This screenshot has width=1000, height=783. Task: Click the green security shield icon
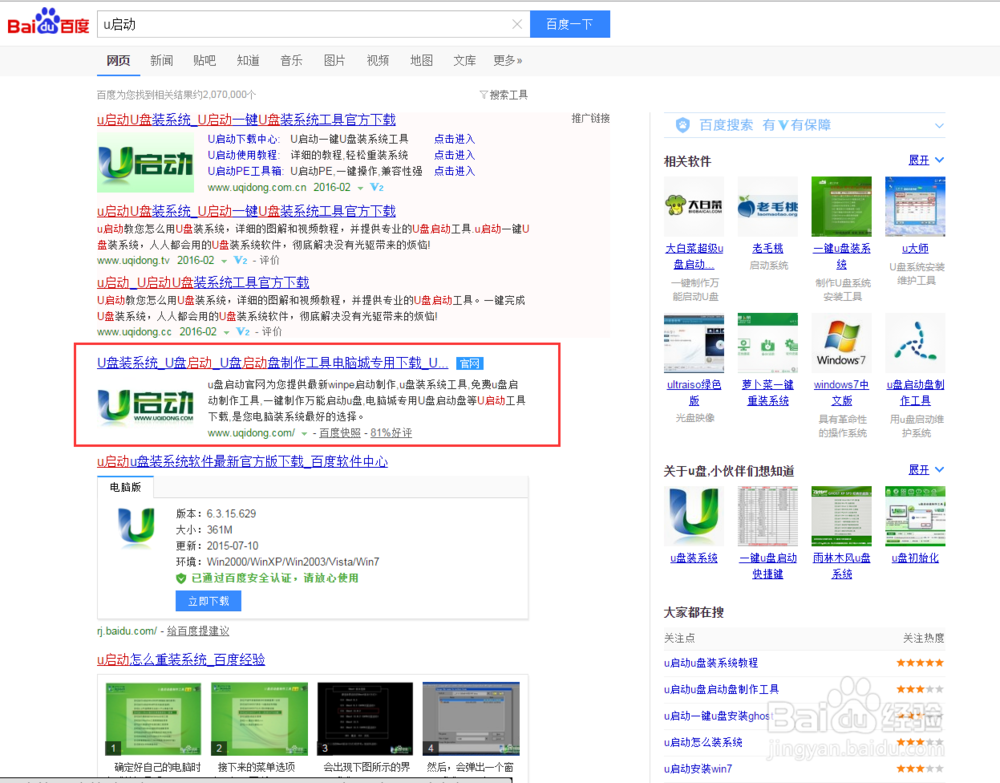pos(181,578)
